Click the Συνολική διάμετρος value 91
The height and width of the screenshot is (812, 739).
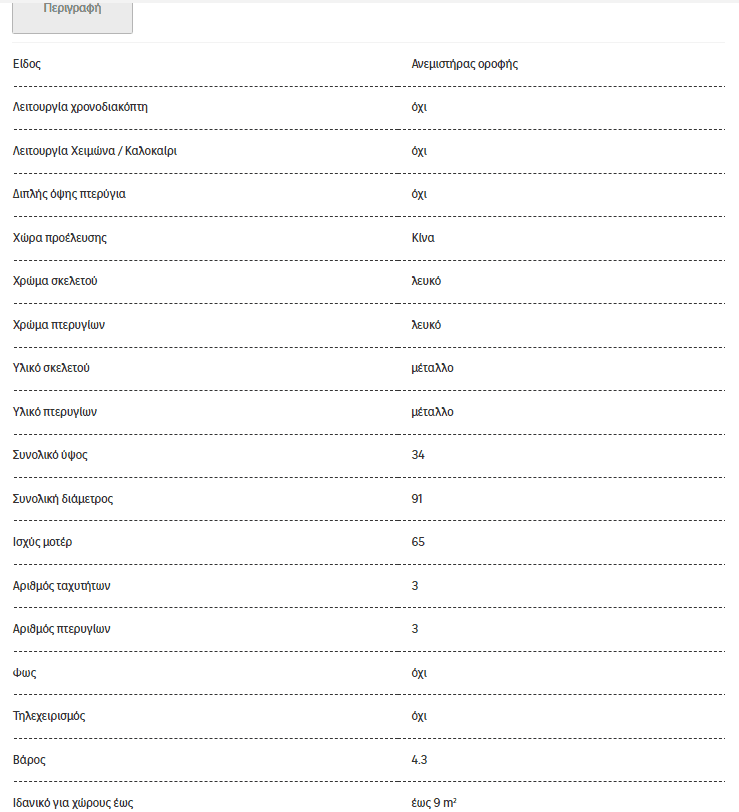pyautogui.click(x=417, y=499)
